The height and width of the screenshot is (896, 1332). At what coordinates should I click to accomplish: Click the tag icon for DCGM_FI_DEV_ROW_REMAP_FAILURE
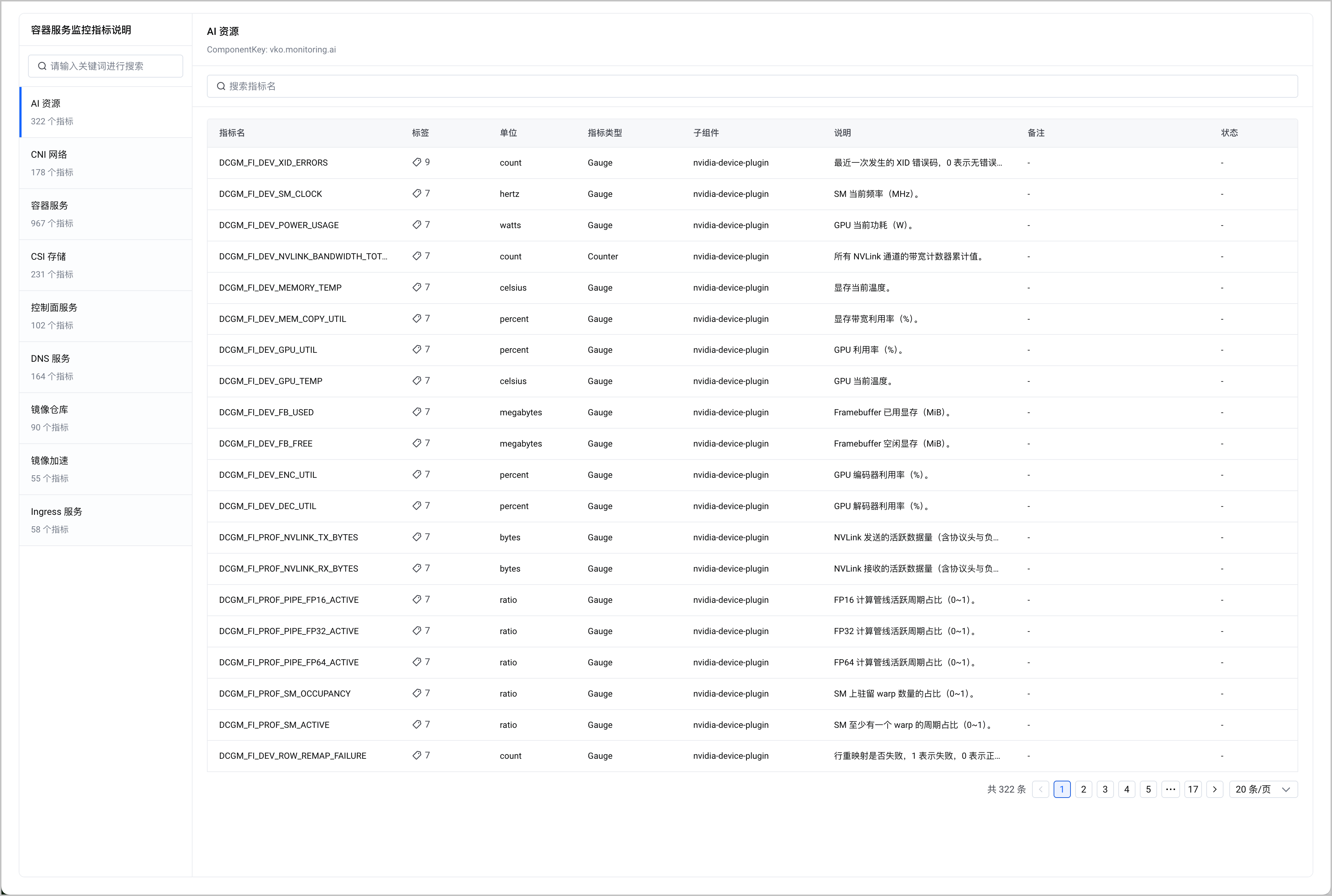point(417,756)
